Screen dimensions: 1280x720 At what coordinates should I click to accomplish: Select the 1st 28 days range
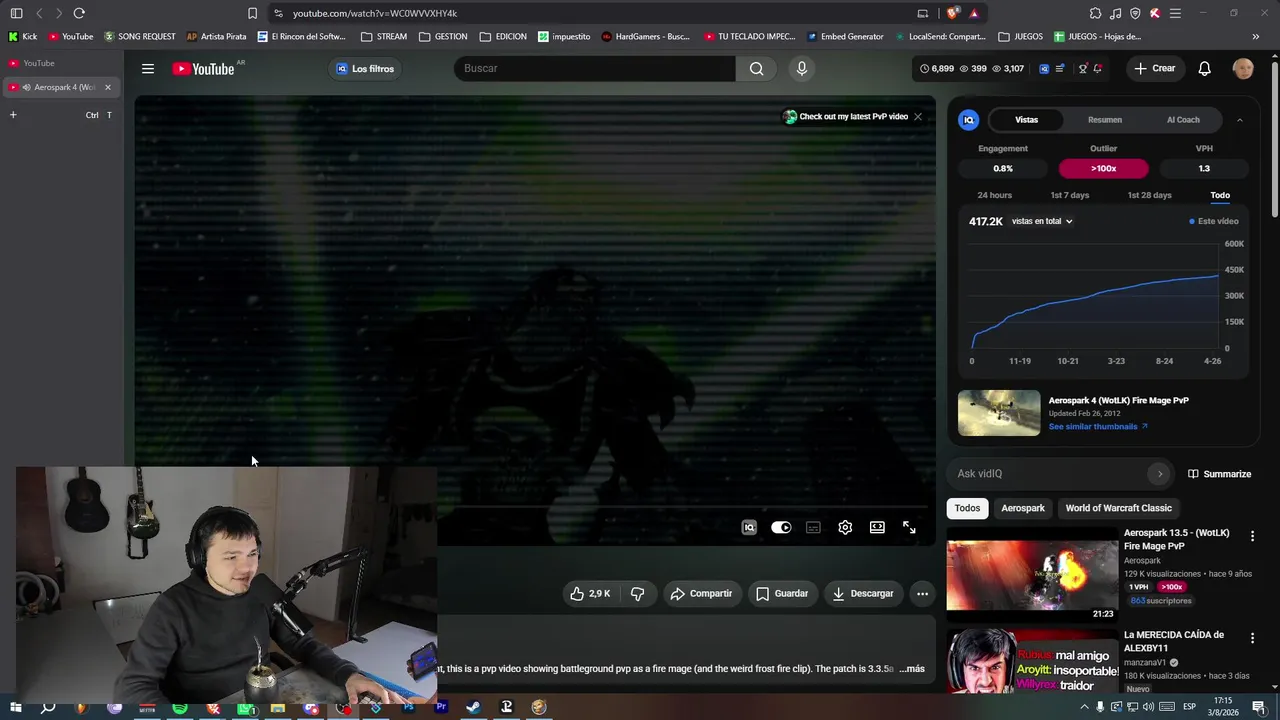pyautogui.click(x=1149, y=195)
